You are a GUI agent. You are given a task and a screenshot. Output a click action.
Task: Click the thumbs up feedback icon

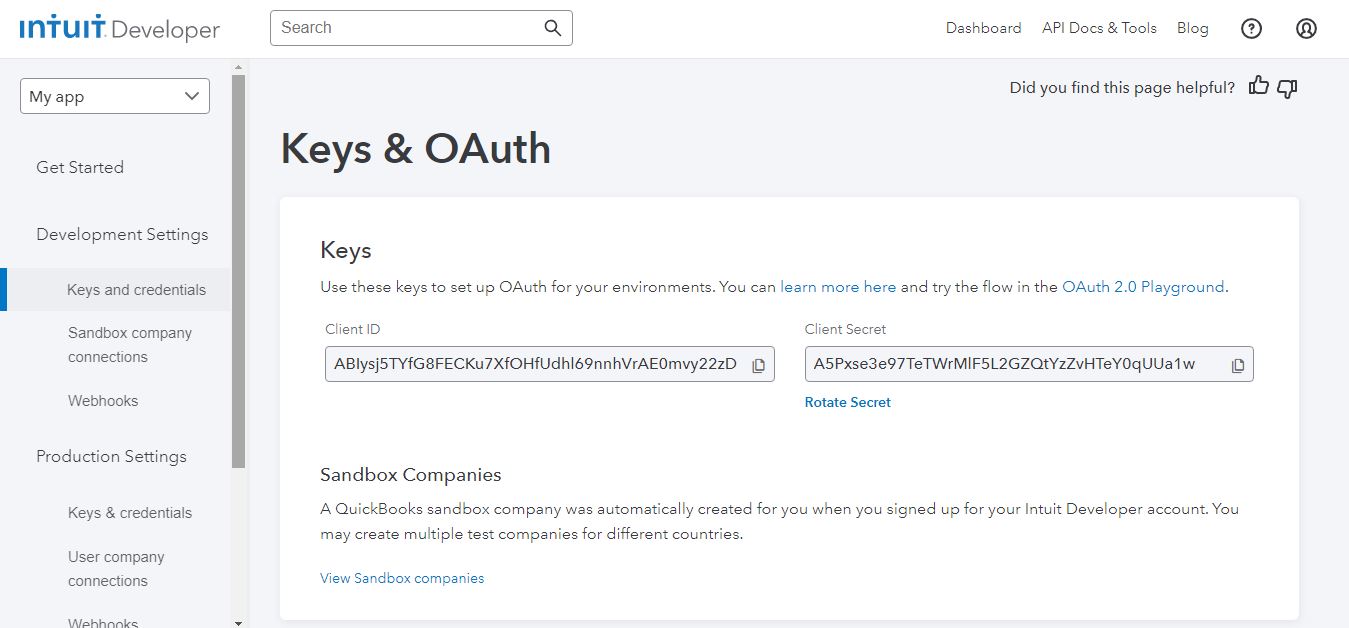1259,87
